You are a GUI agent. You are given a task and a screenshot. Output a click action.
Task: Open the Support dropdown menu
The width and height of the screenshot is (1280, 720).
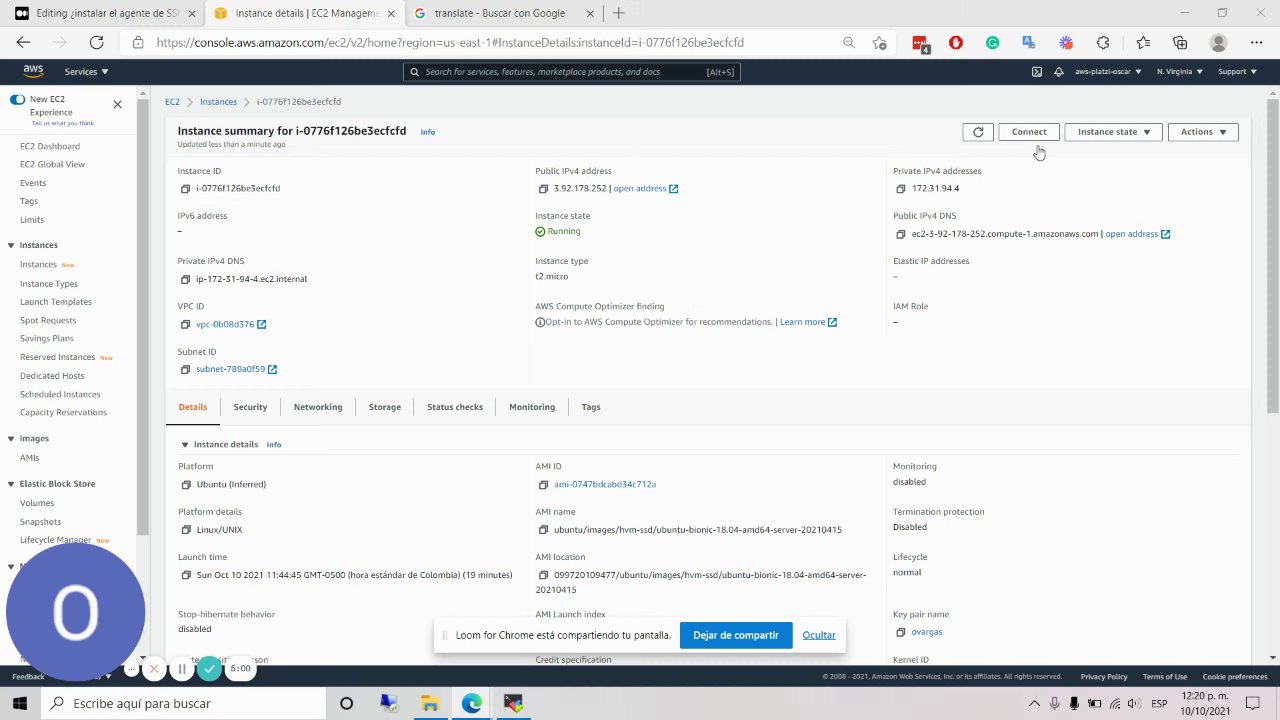point(1237,72)
